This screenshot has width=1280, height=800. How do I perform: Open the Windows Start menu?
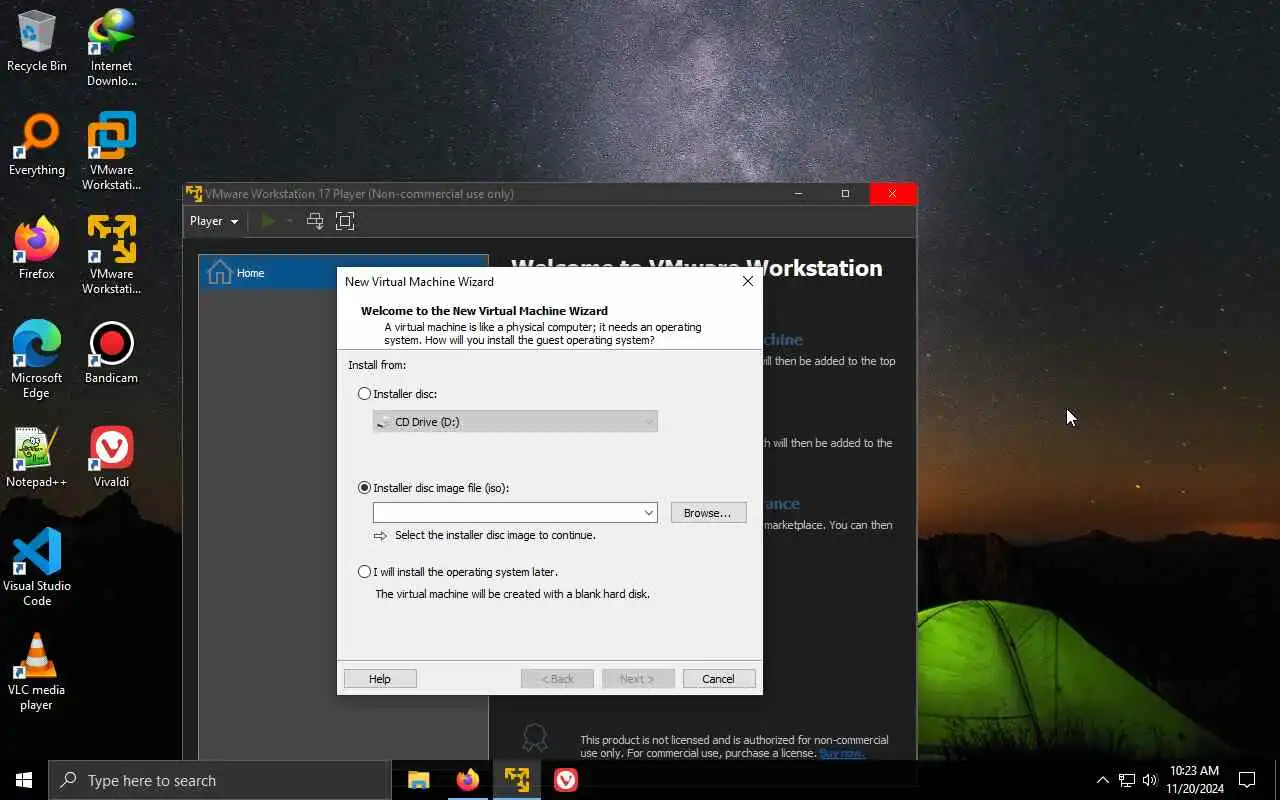(x=24, y=780)
